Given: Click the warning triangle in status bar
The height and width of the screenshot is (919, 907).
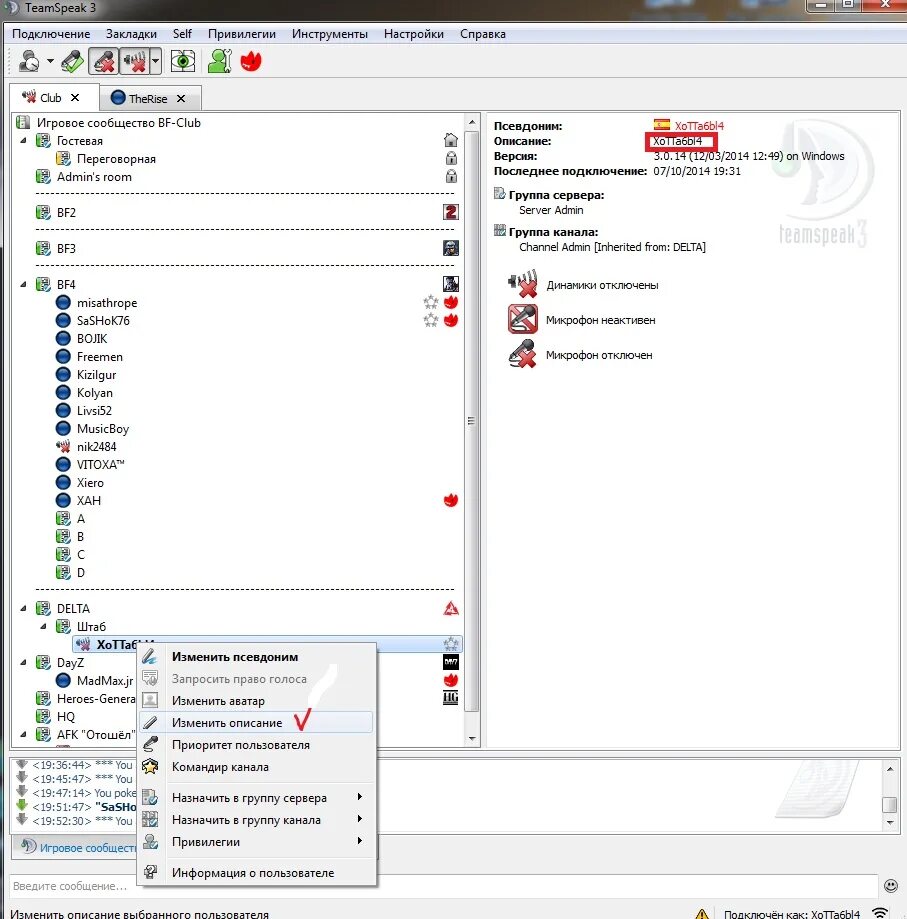Looking at the screenshot, I should tap(702, 913).
